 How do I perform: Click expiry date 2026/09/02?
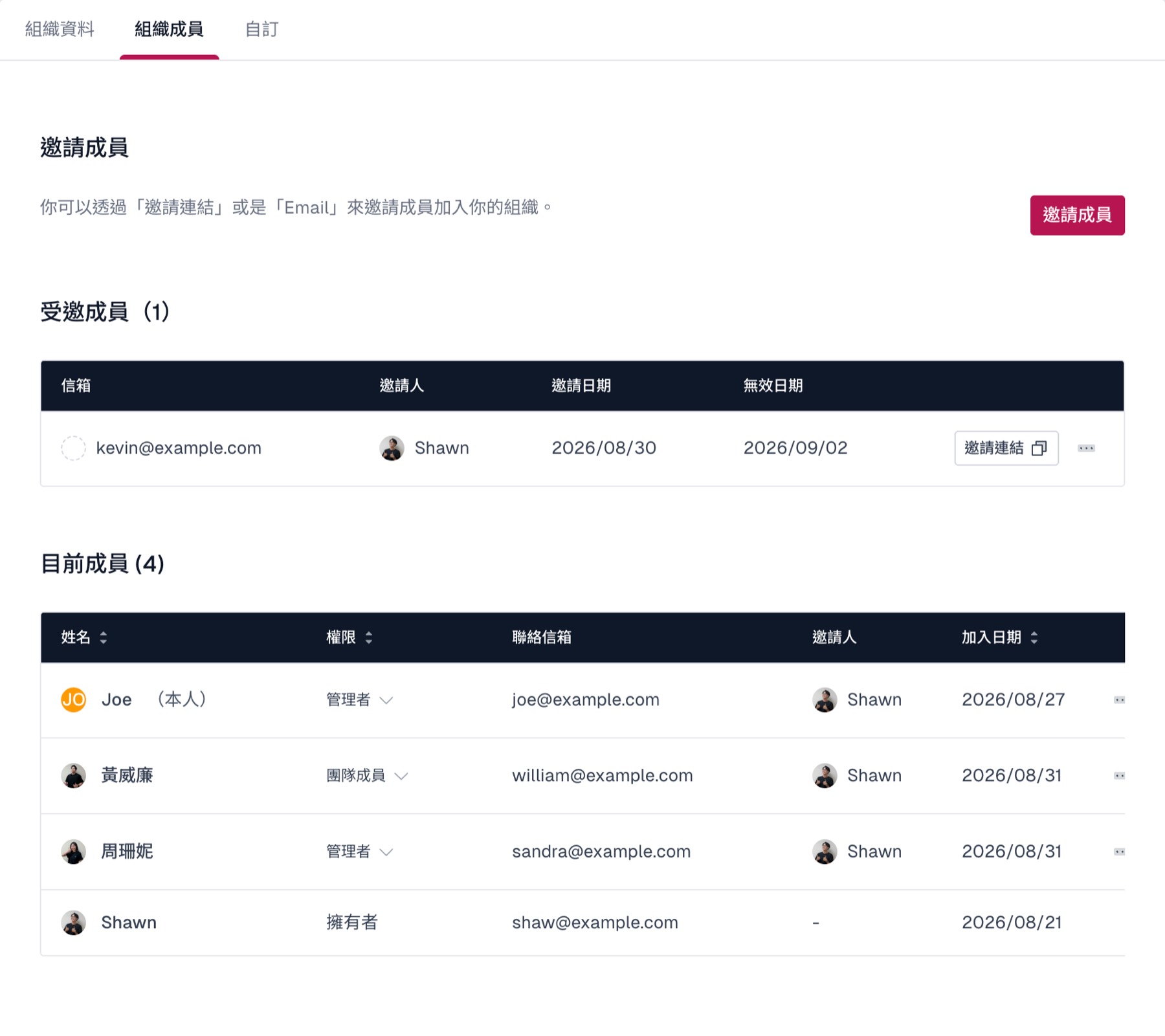(795, 448)
